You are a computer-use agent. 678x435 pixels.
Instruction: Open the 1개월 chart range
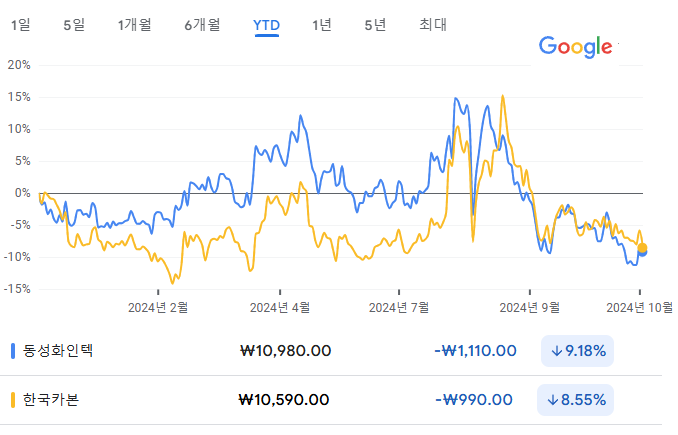pyautogui.click(x=134, y=25)
